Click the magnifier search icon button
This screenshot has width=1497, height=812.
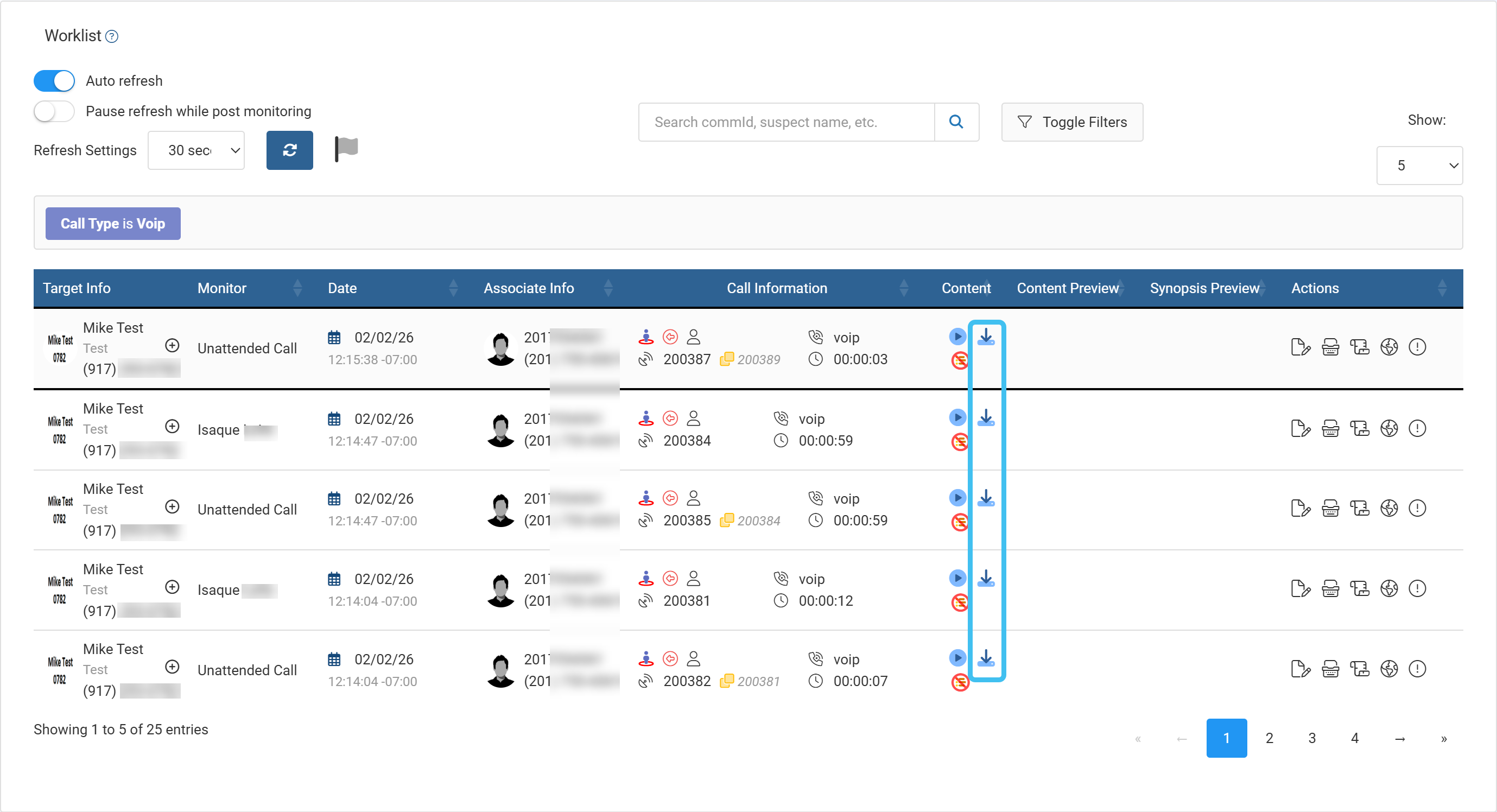coord(956,122)
